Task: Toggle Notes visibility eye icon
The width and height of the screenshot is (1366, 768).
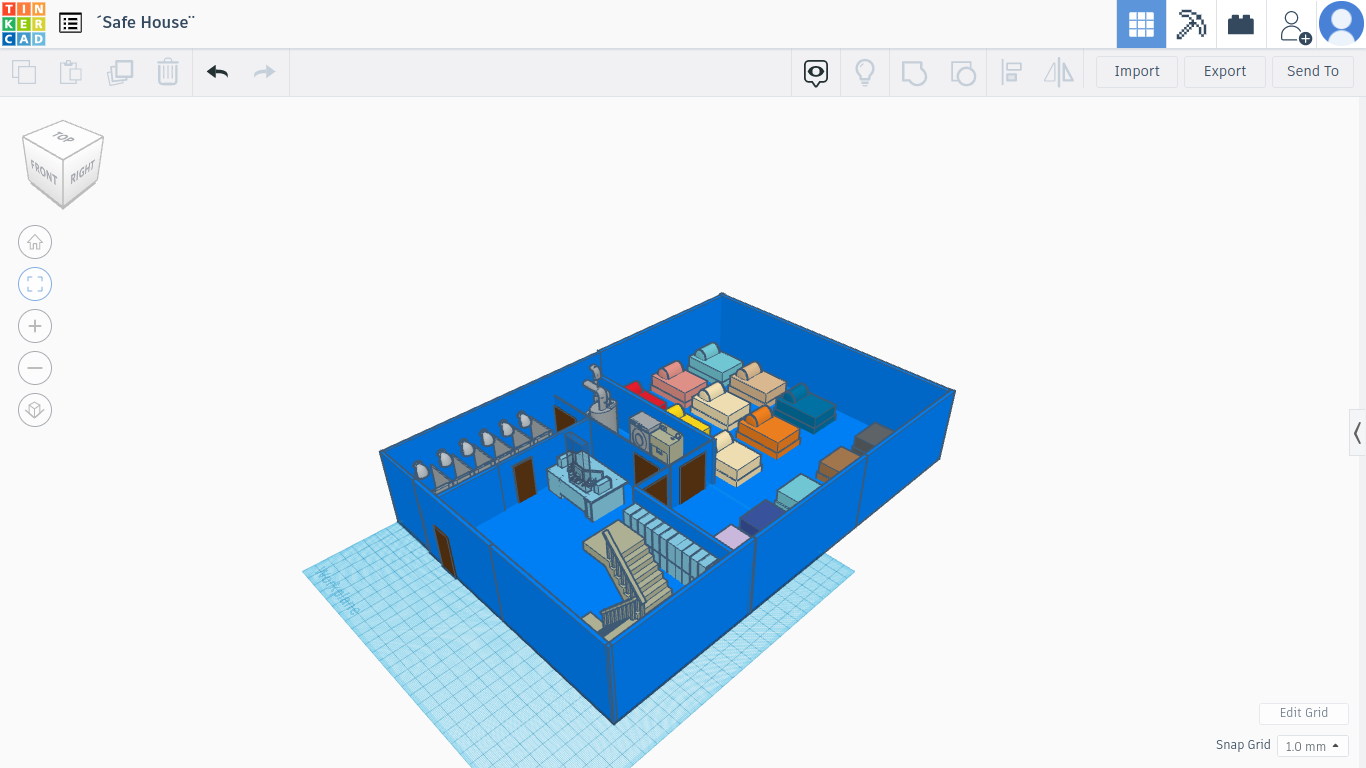Action: (x=816, y=72)
